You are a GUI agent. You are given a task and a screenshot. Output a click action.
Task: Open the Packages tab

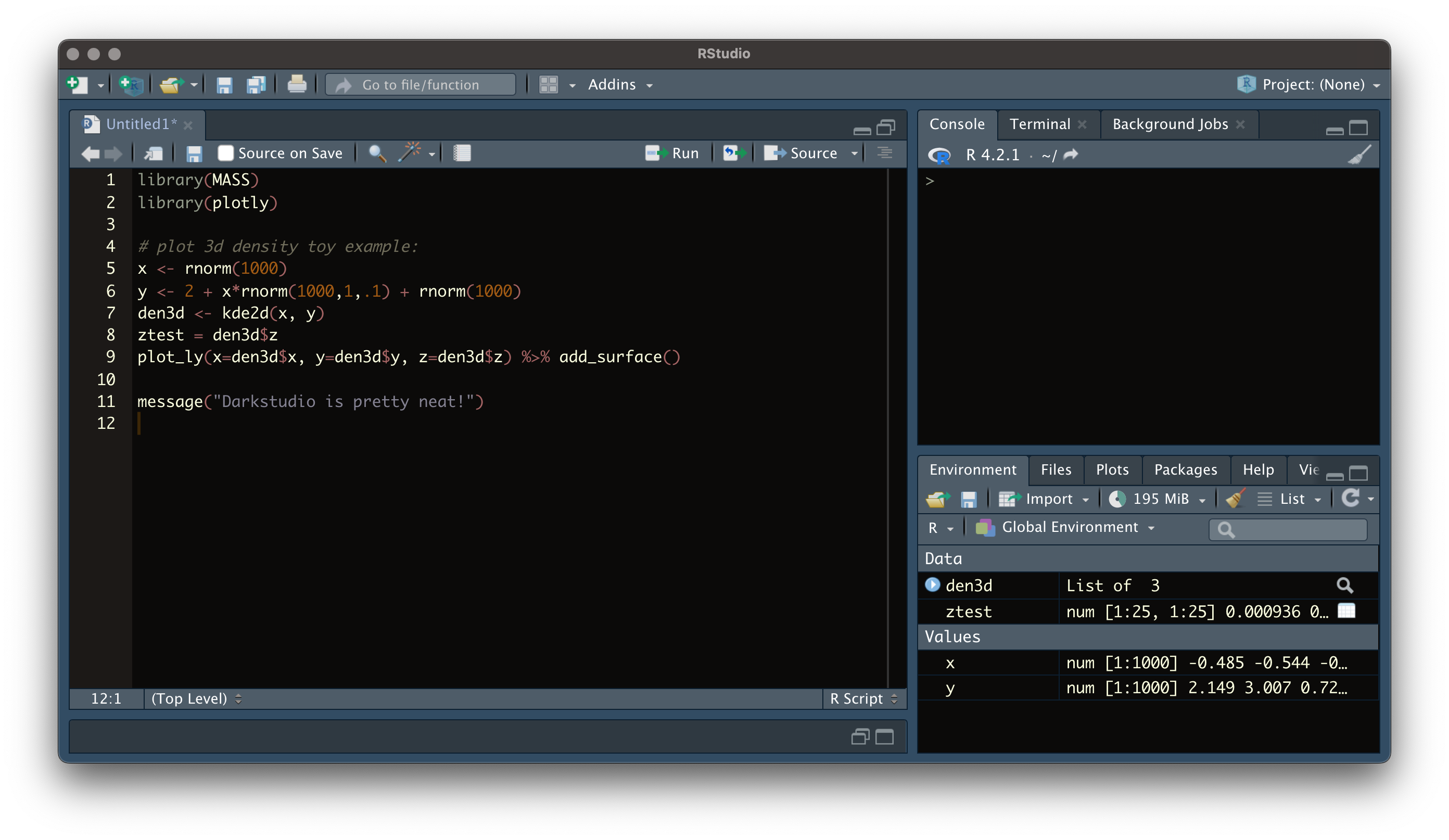click(1185, 470)
